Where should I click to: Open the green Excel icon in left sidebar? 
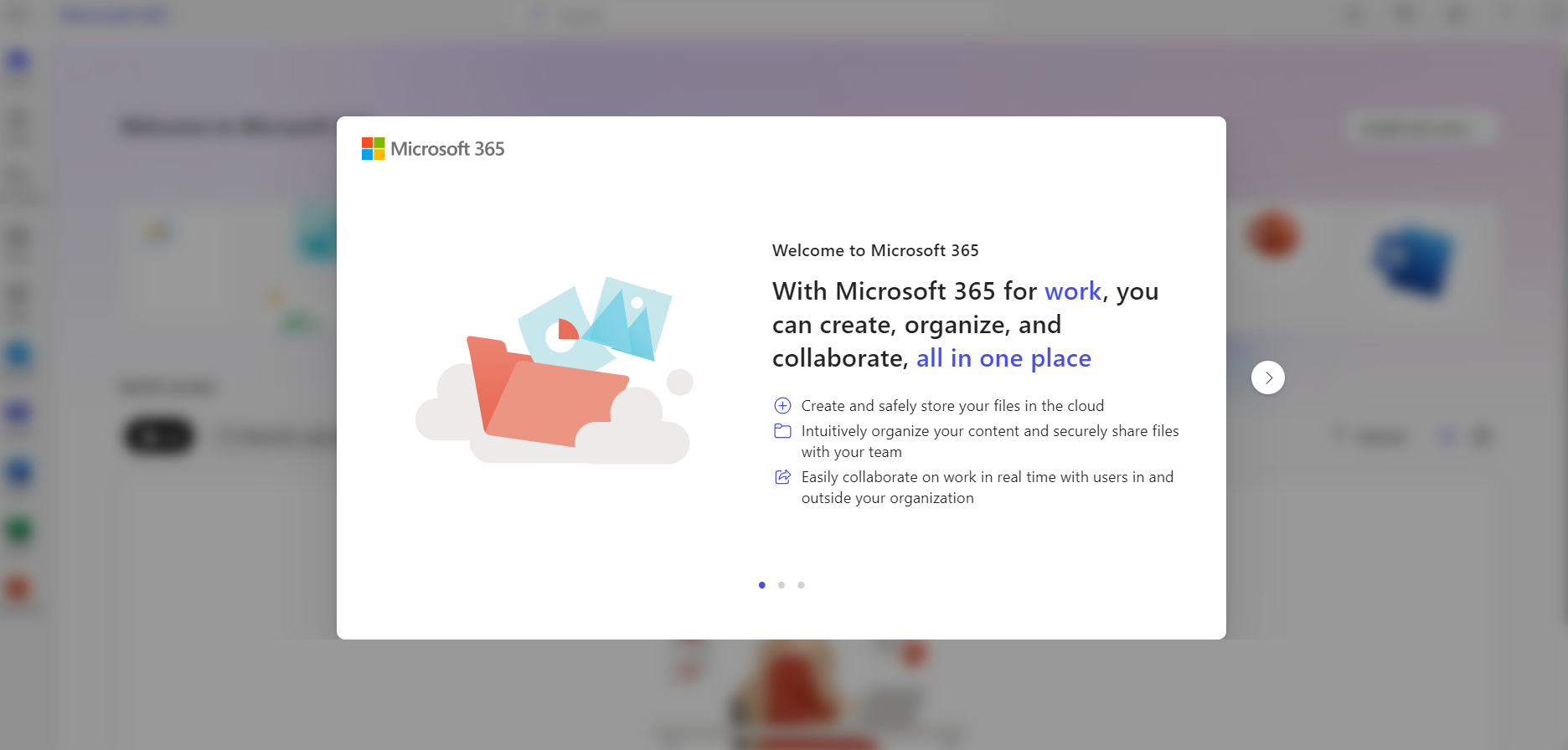18,530
